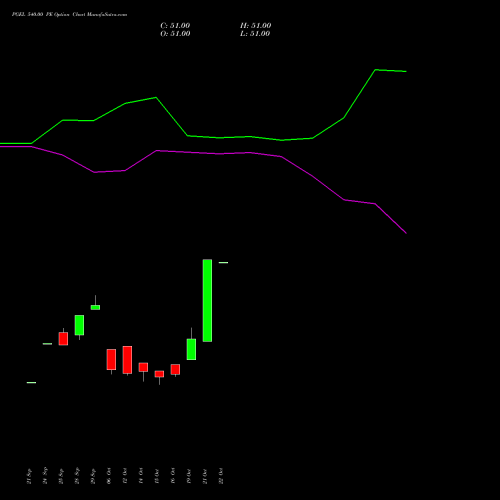500x500 pixels.
Task: Click the flat dash candle for 21 Sep
Action: click(x=31, y=383)
